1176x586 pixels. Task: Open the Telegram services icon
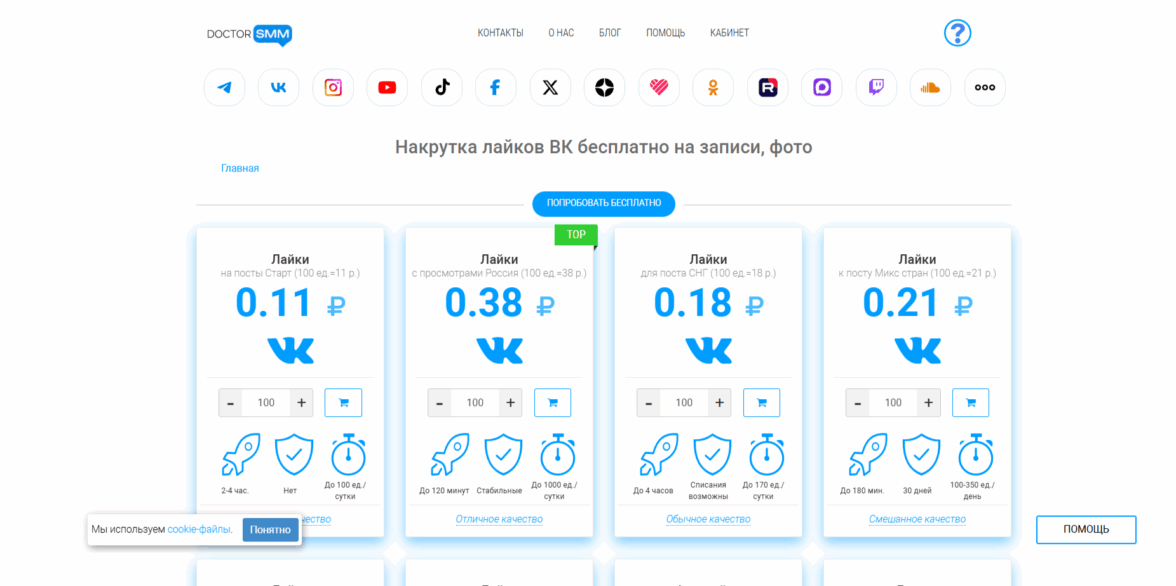click(224, 88)
